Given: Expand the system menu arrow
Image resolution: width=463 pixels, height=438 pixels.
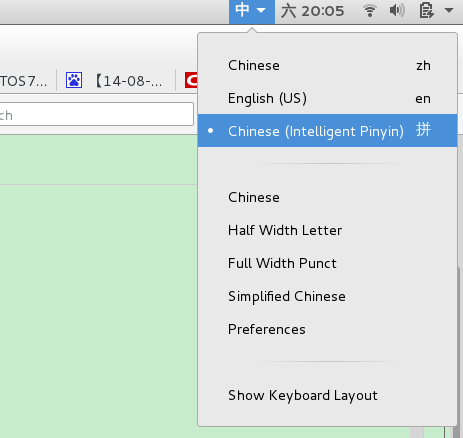Looking at the screenshot, I should 449,10.
